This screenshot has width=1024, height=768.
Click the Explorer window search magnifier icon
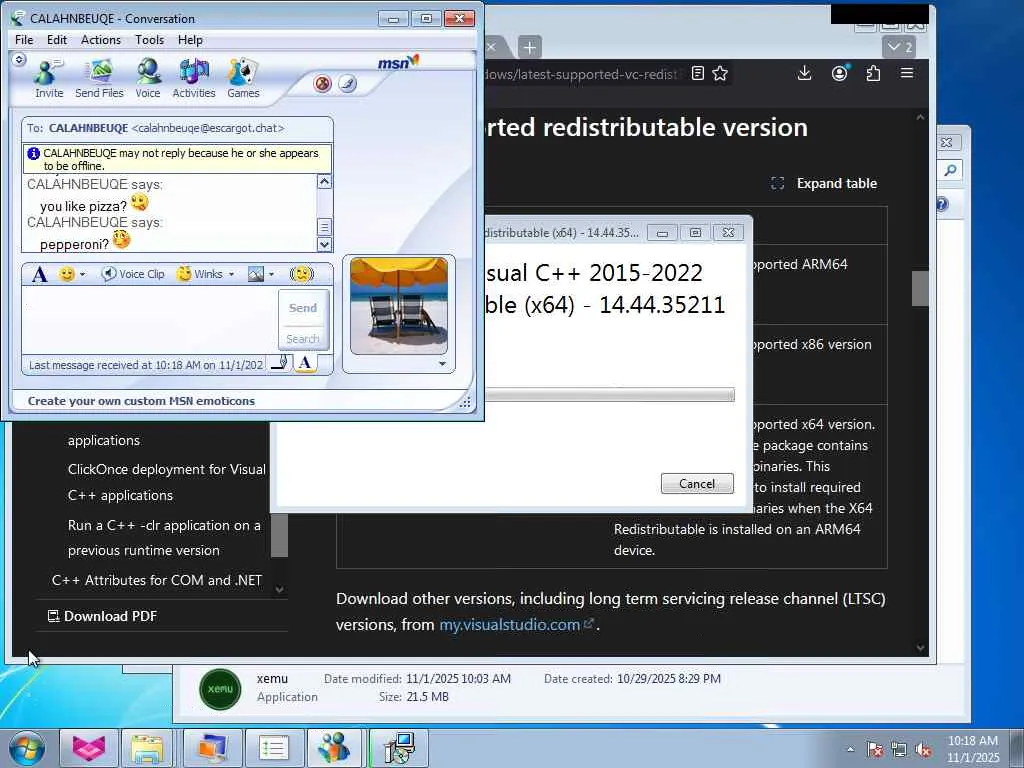point(950,171)
